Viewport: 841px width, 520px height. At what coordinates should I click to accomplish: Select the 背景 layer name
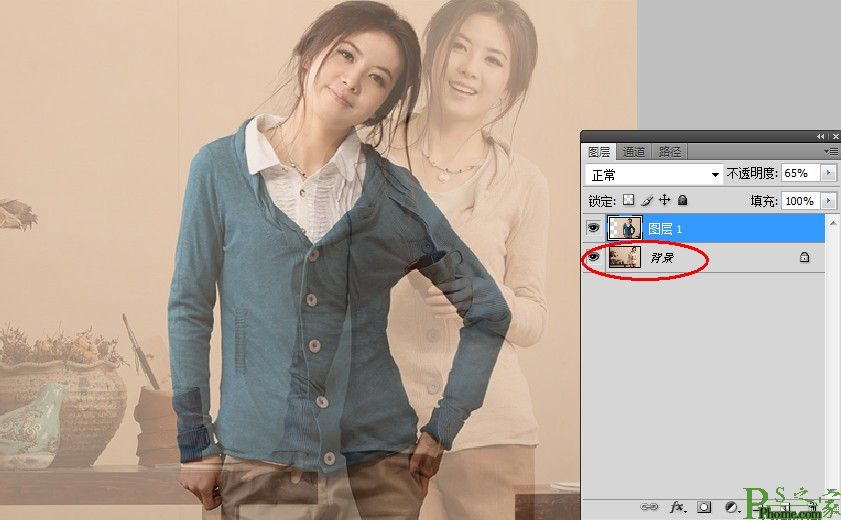tap(662, 258)
